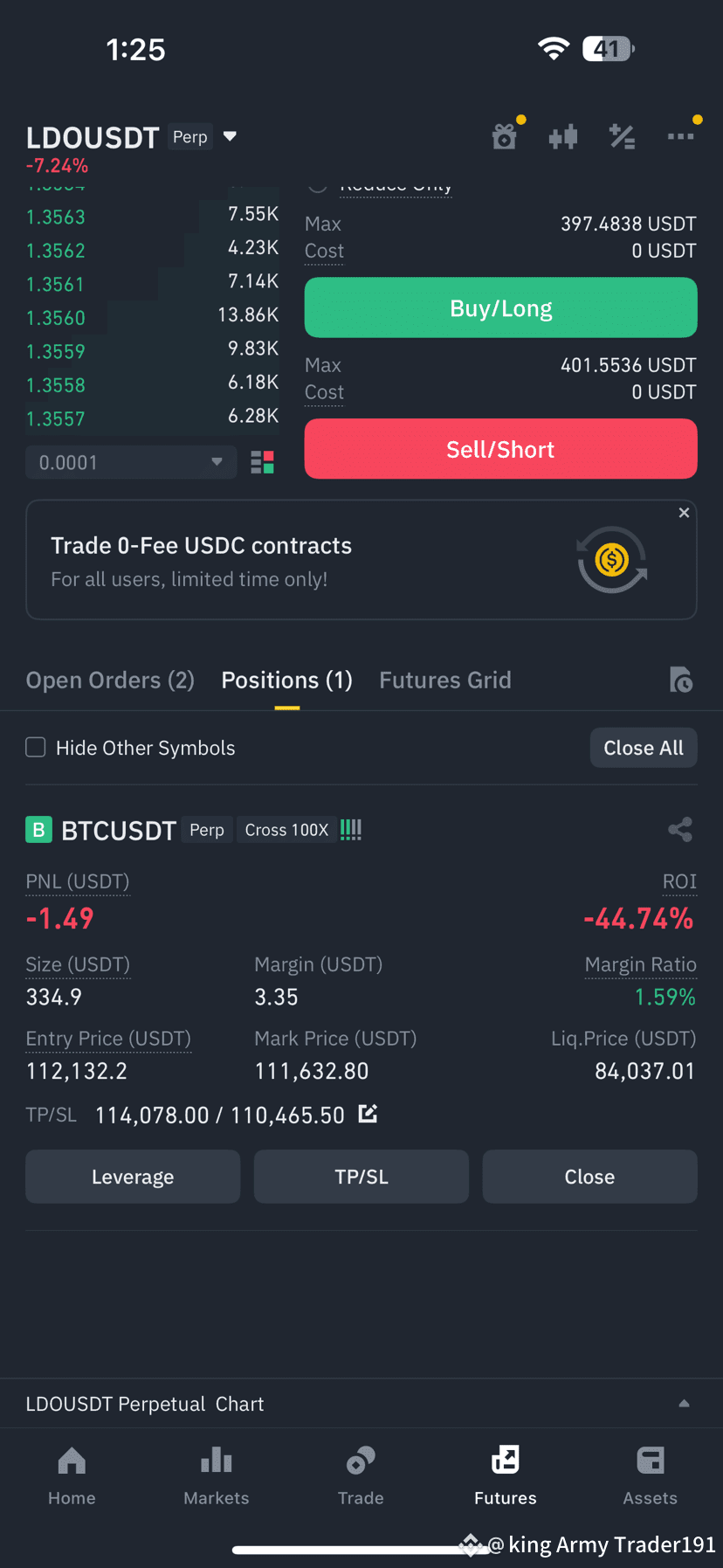723x1568 pixels.
Task: Open the LDOUSDT symbol dropdown arrow
Action: point(231,136)
